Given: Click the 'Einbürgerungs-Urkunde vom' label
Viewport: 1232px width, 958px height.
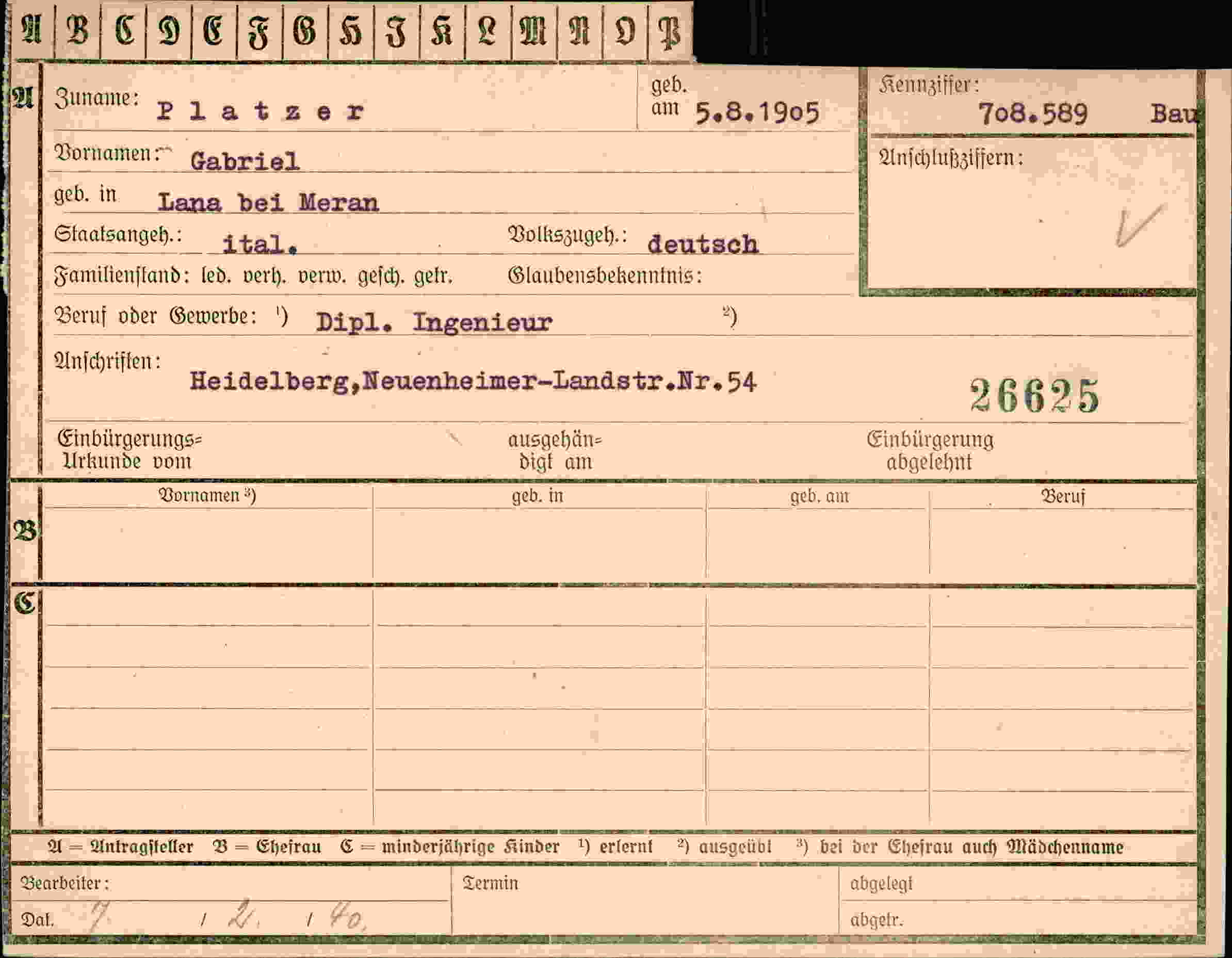Looking at the screenshot, I should click(129, 450).
